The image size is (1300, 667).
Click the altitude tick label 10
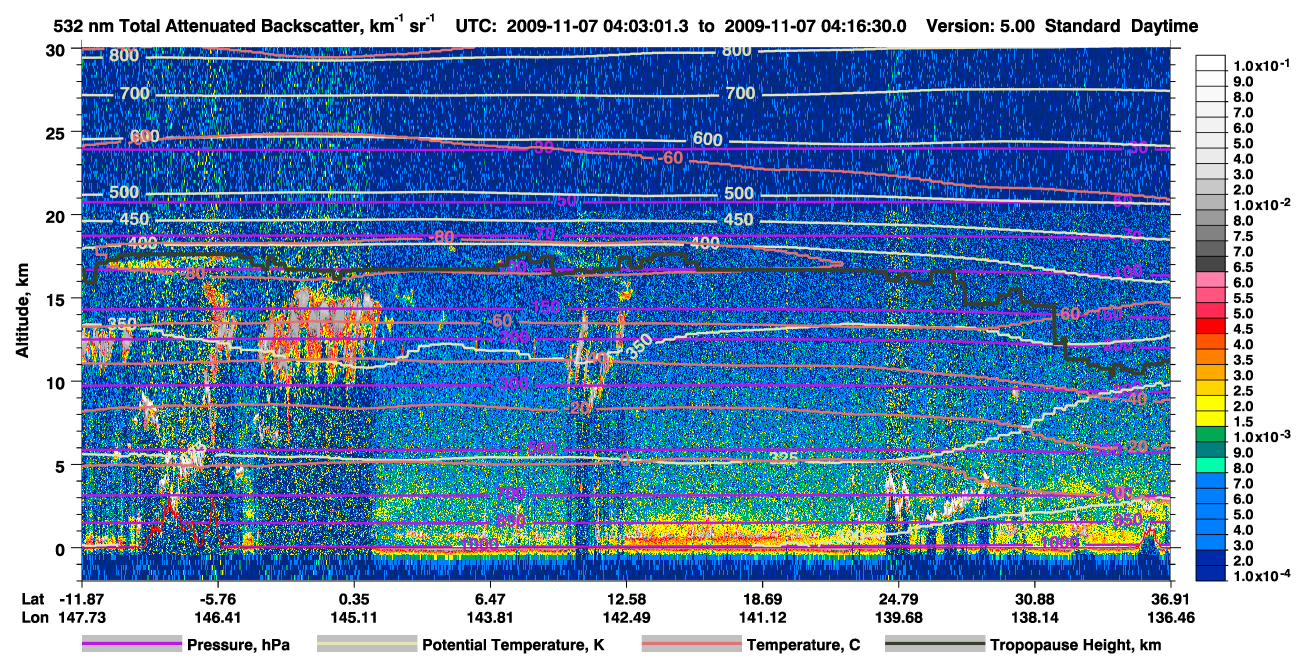click(x=57, y=382)
